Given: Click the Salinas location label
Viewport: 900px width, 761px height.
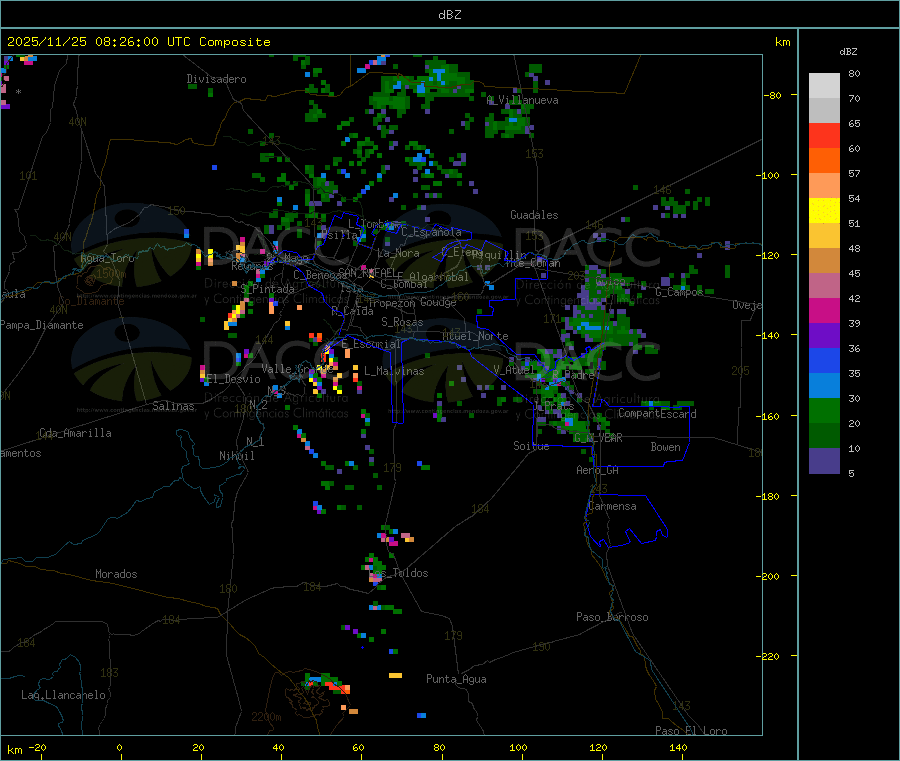Looking at the screenshot, I should click(x=173, y=406).
